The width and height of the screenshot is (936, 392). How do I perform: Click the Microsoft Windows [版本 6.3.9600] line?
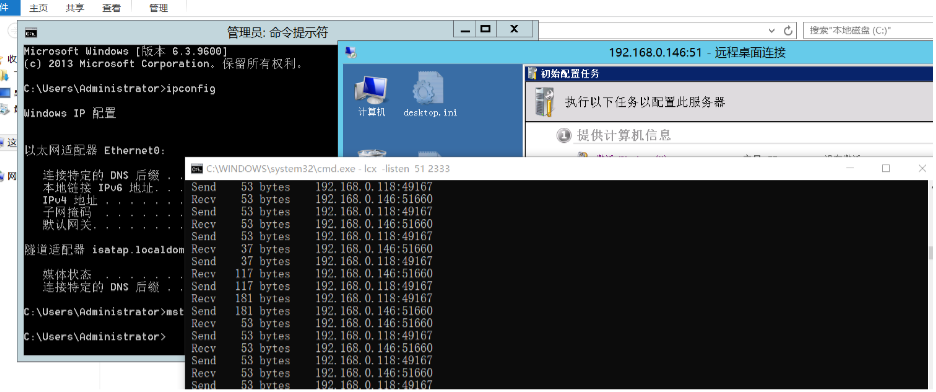[x=125, y=51]
